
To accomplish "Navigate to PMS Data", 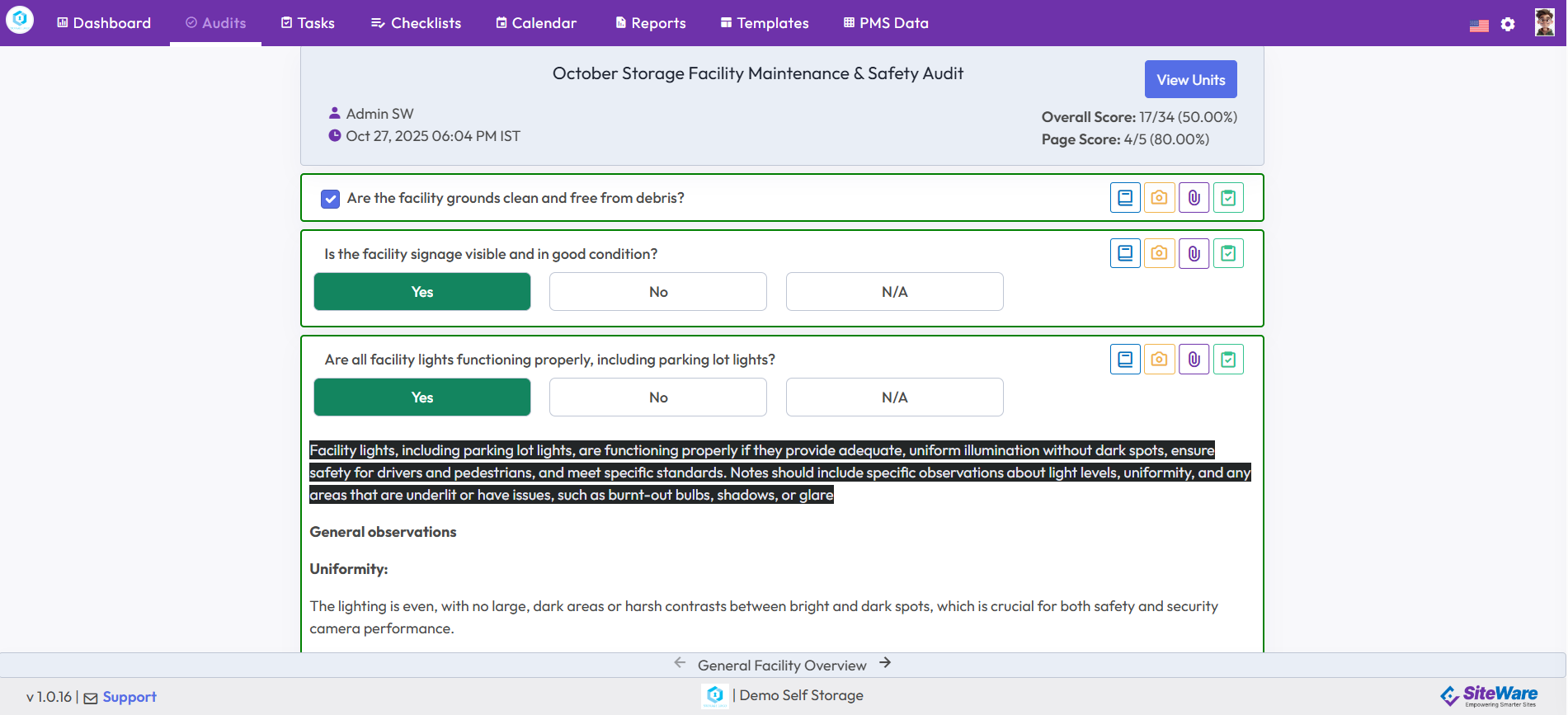I will 886,23.
